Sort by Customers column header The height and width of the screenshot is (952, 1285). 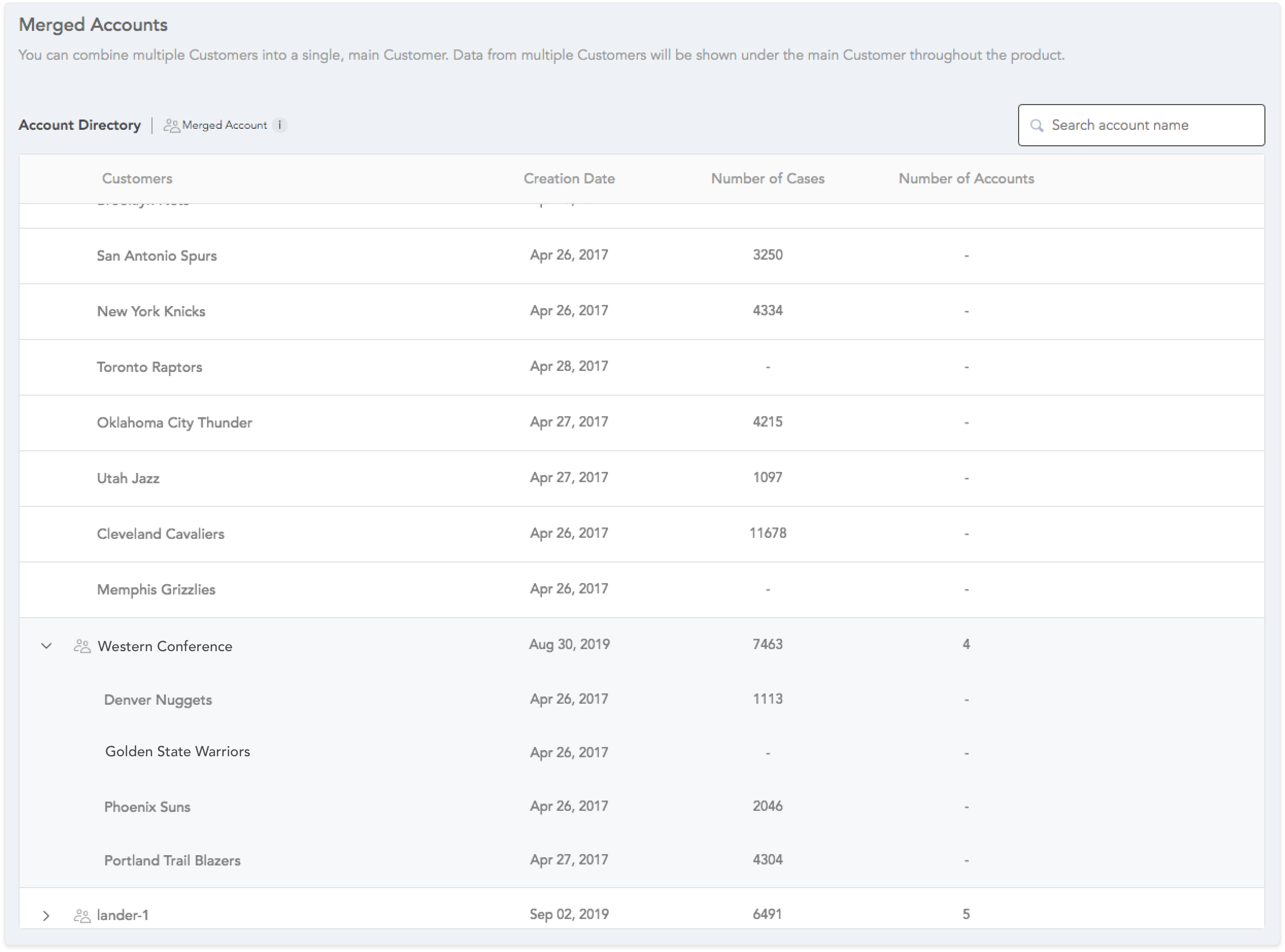[137, 179]
